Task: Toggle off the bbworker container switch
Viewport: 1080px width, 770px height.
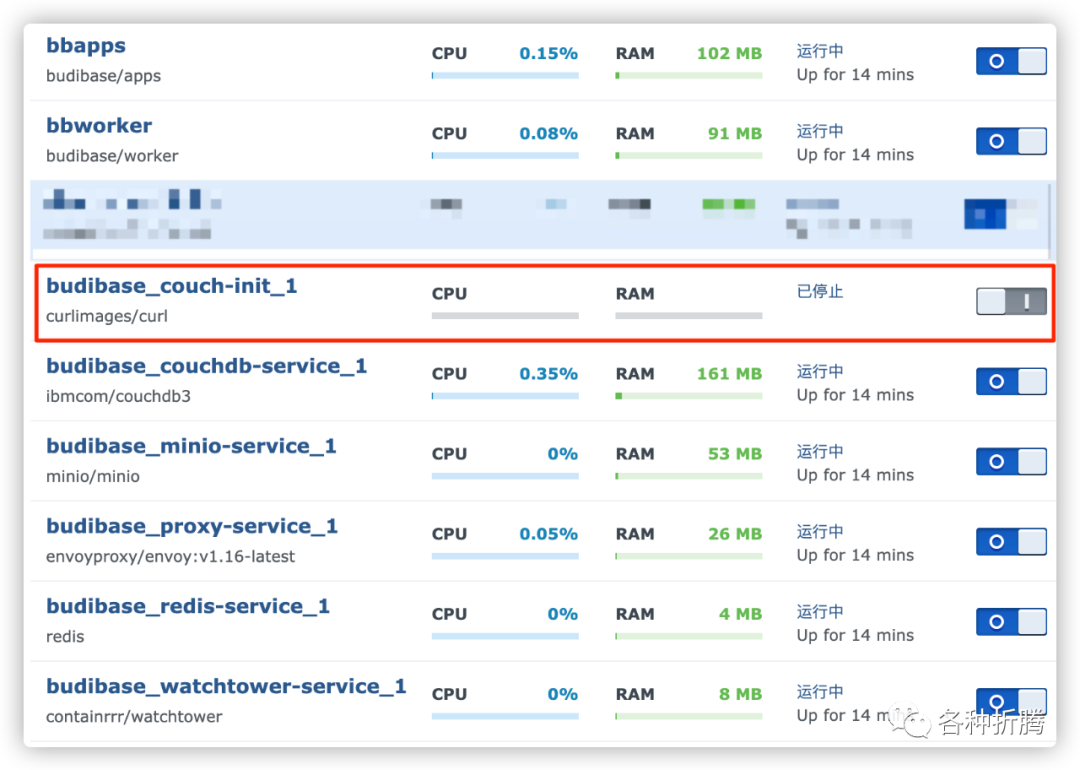Action: pyautogui.click(x=1011, y=141)
